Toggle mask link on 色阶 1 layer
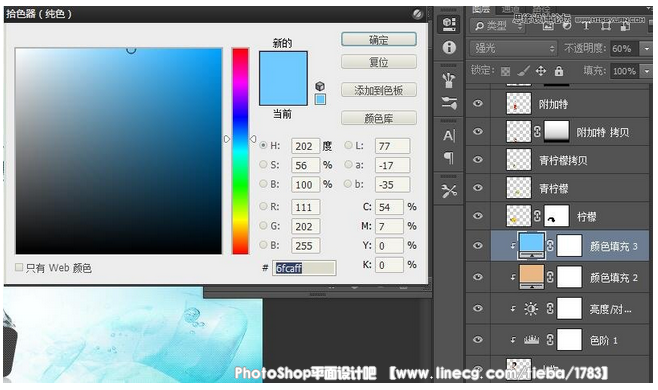658x390 pixels. tap(550, 340)
